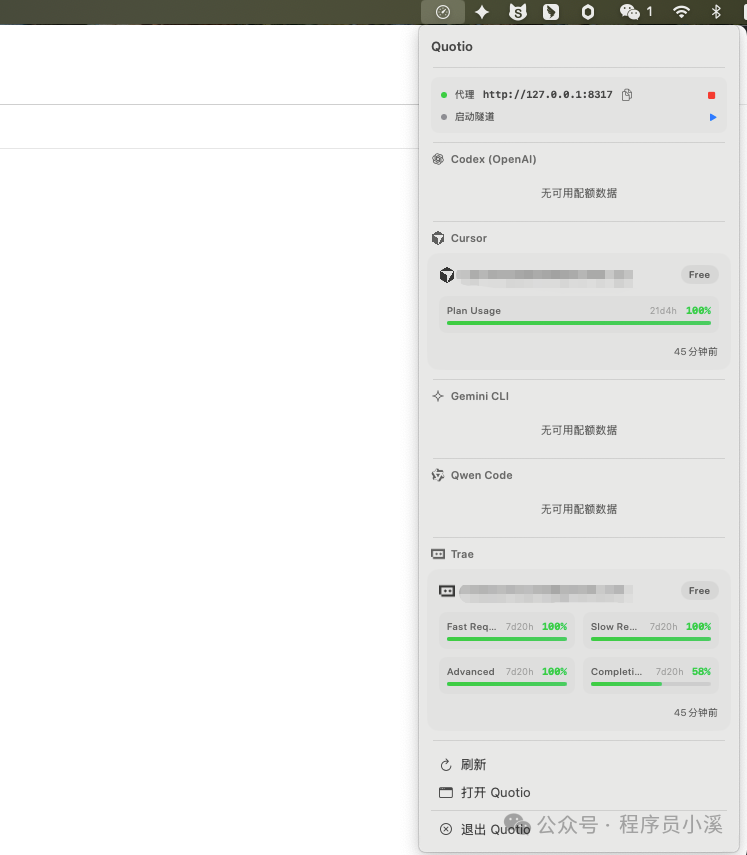Viewport: 747px width, 855px height.
Task: Open WeChat from the menu bar
Action: pos(629,12)
